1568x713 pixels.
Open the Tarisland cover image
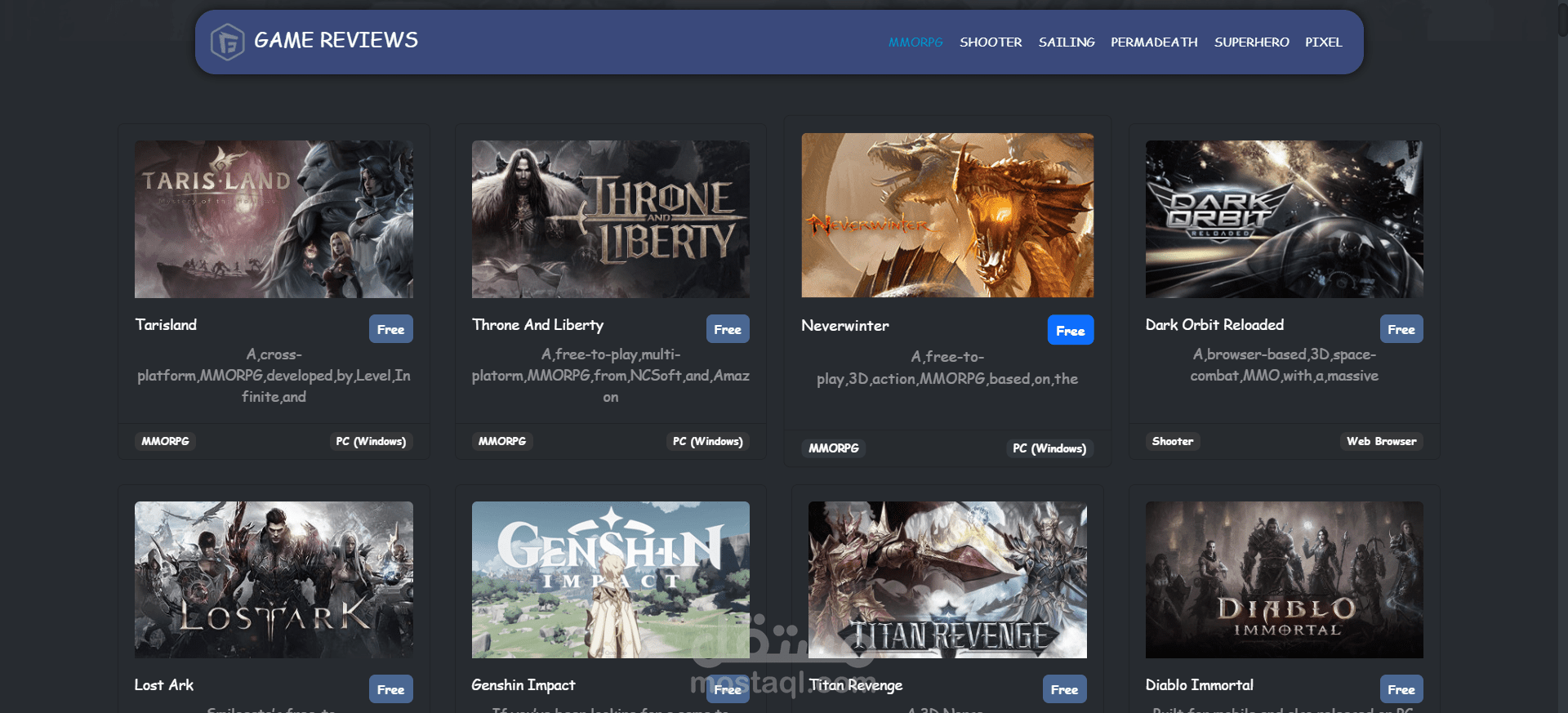click(274, 219)
